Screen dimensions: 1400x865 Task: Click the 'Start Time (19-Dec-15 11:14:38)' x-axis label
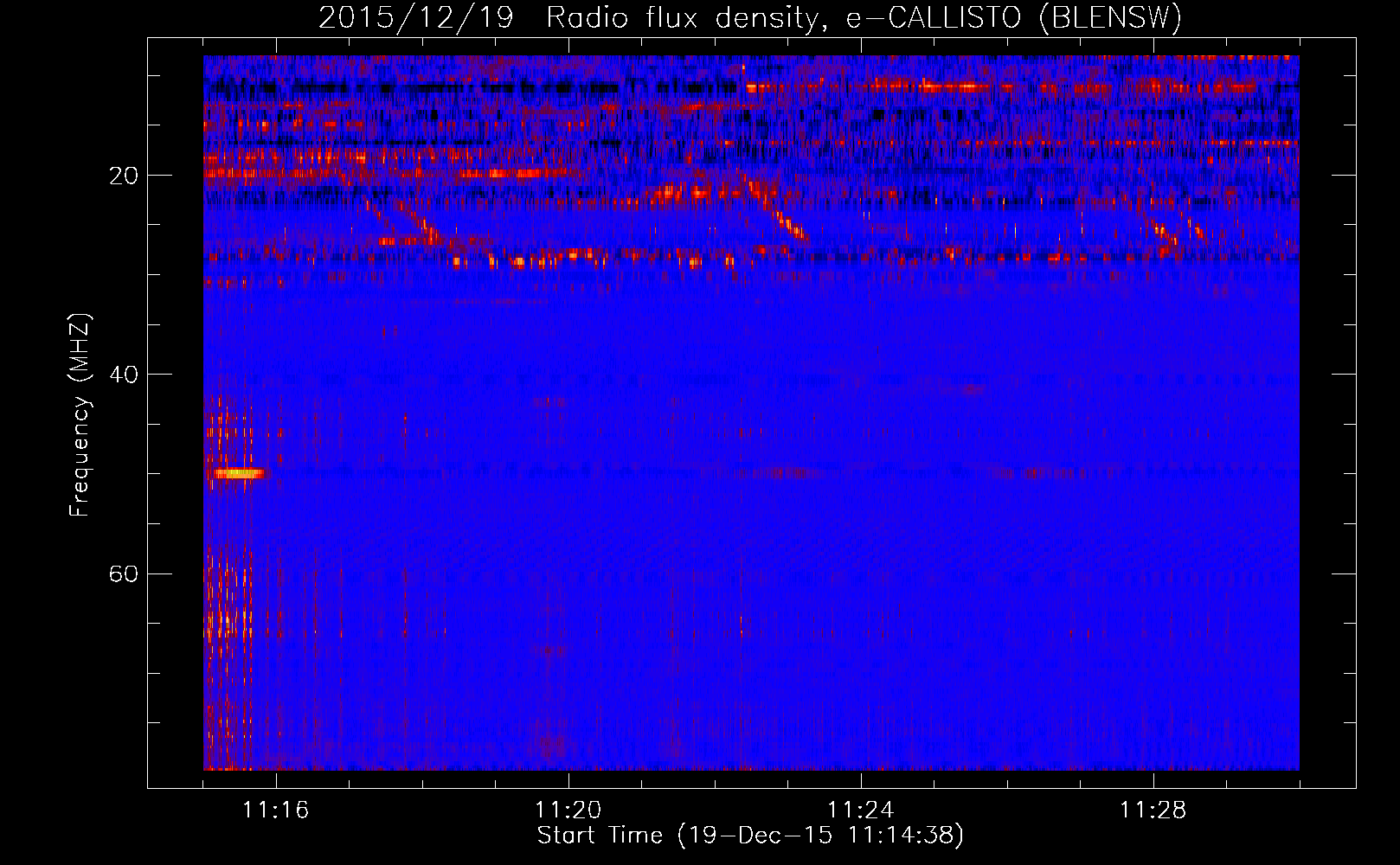750,836
